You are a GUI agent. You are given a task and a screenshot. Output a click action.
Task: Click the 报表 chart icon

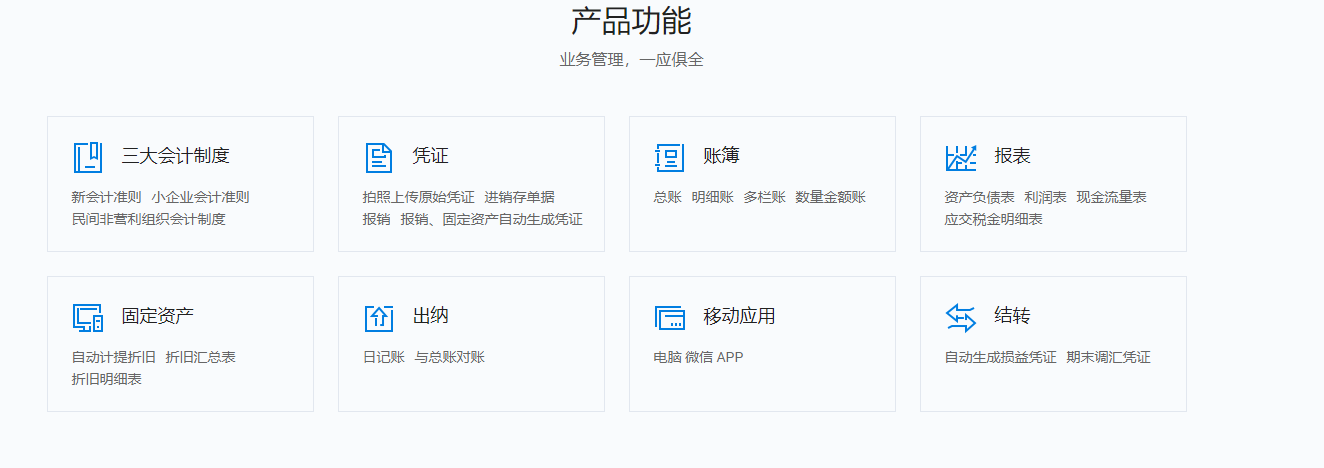pos(961,157)
